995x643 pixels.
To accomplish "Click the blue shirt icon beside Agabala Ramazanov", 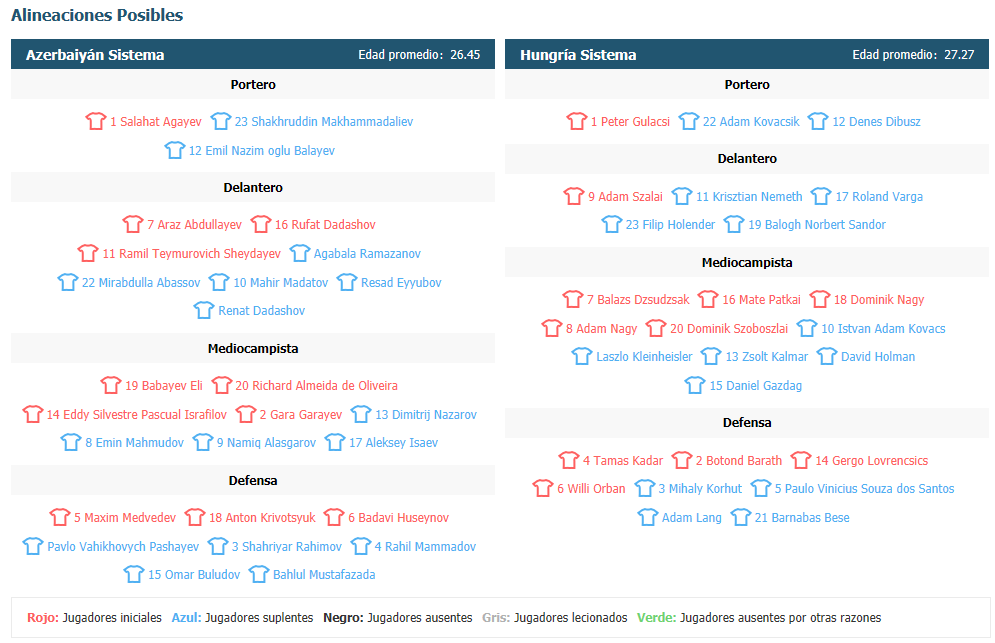I will [300, 253].
